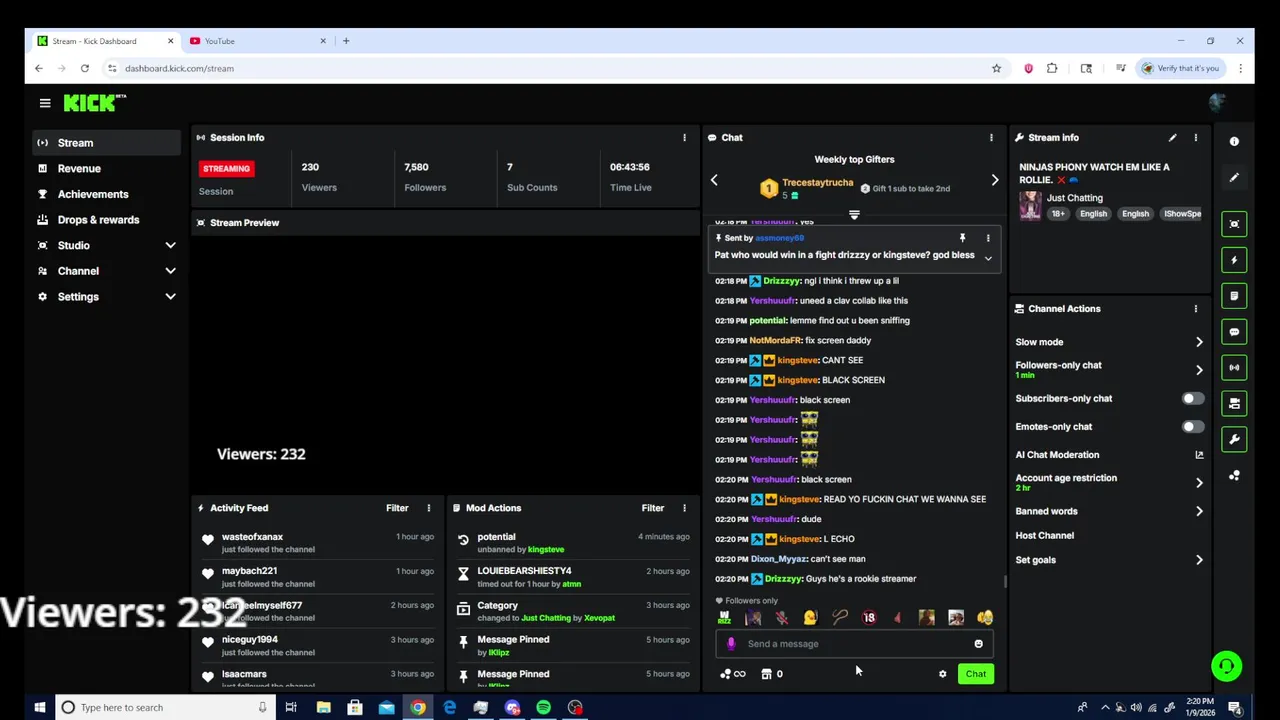
Task: Open Revenue page in sidebar
Action: [x=106, y=169]
